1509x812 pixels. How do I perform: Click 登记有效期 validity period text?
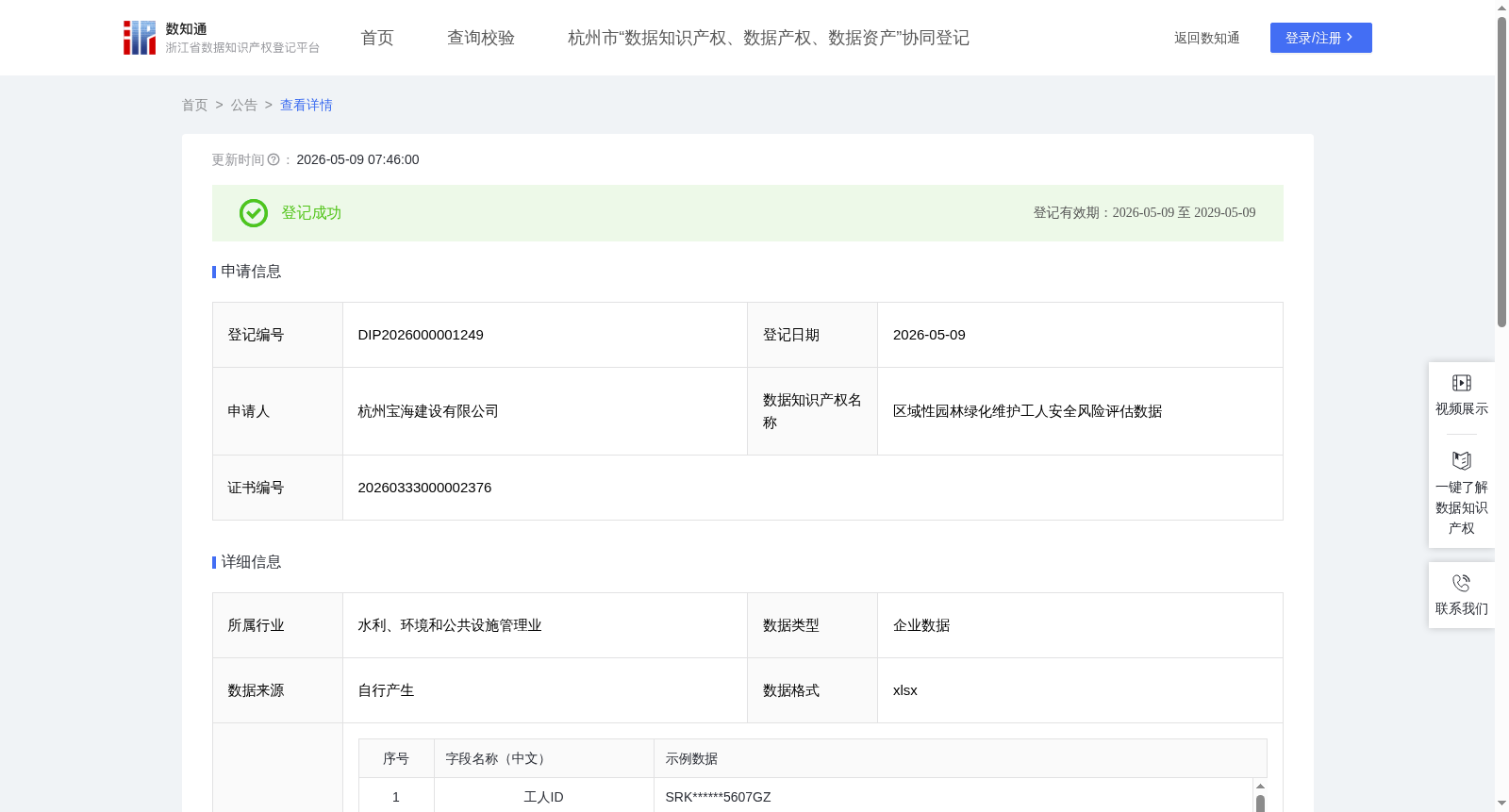point(1144,213)
